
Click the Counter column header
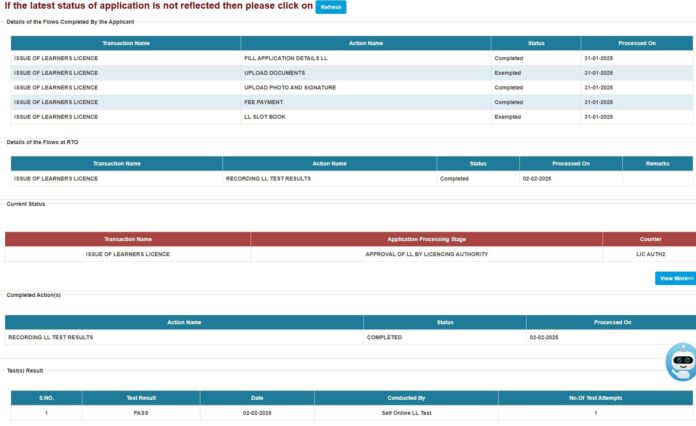pyautogui.click(x=650, y=239)
